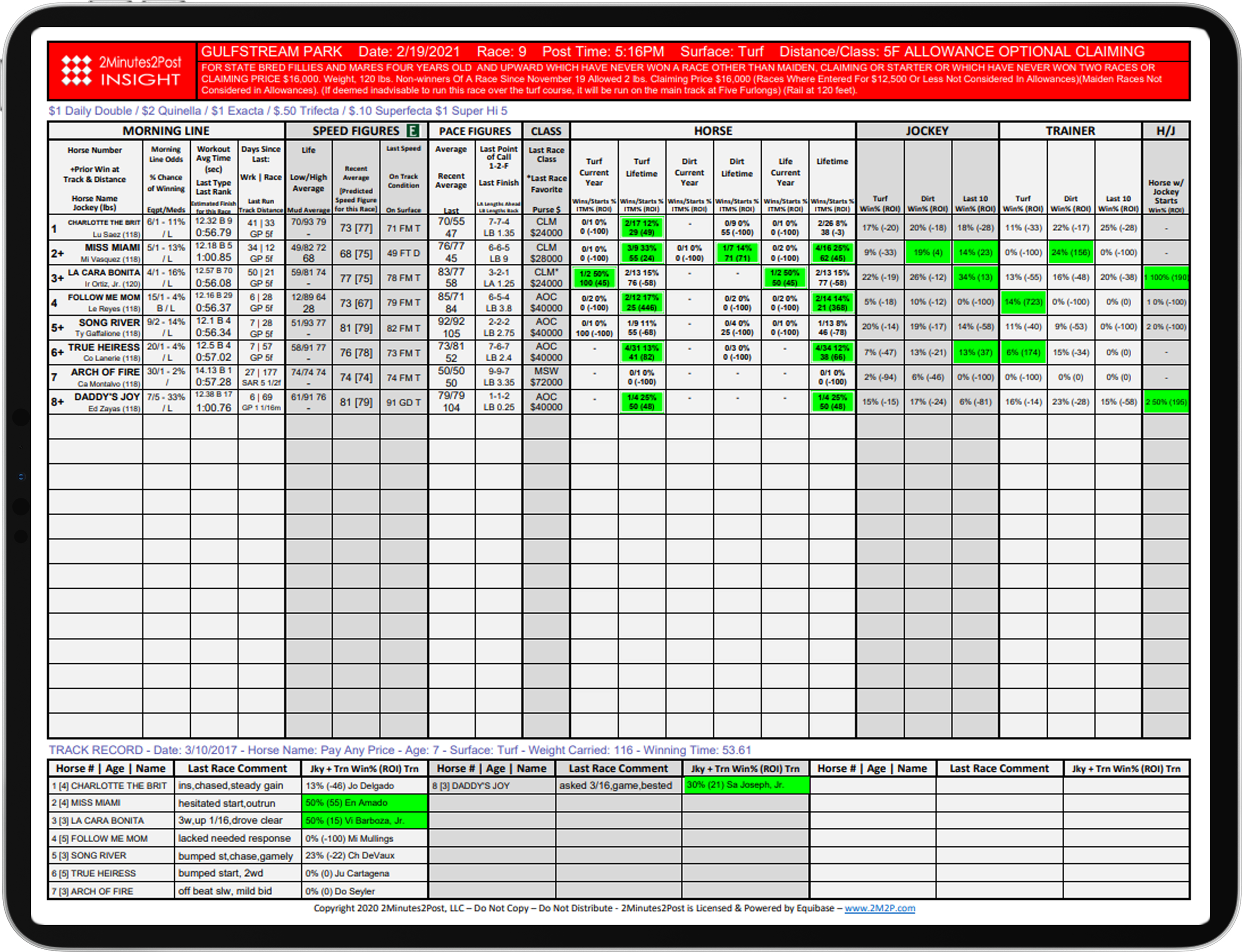Viewport: 1242px width, 952px height.
Task: Click the H/J section header
Action: (1165, 132)
